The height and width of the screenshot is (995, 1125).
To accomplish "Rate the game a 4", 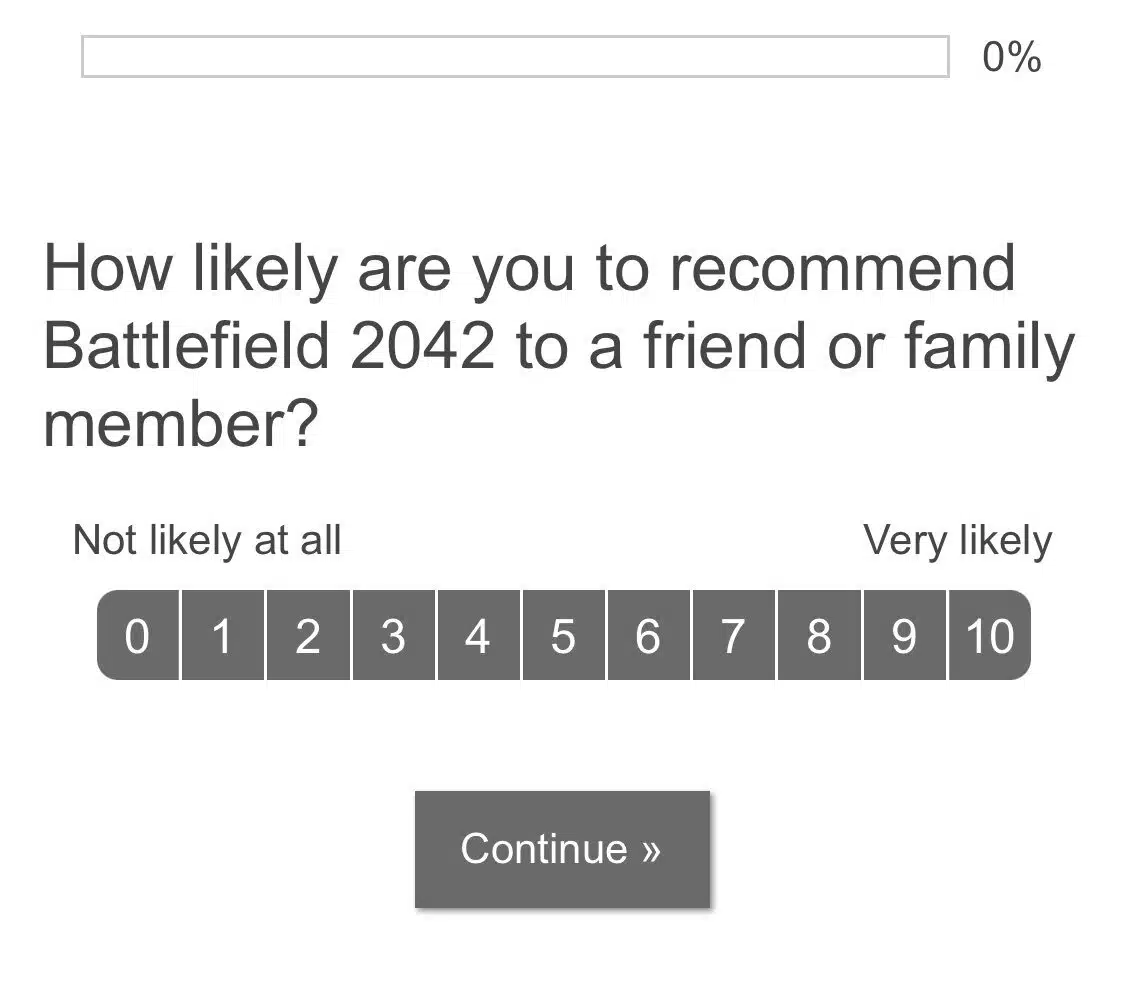I will point(478,636).
